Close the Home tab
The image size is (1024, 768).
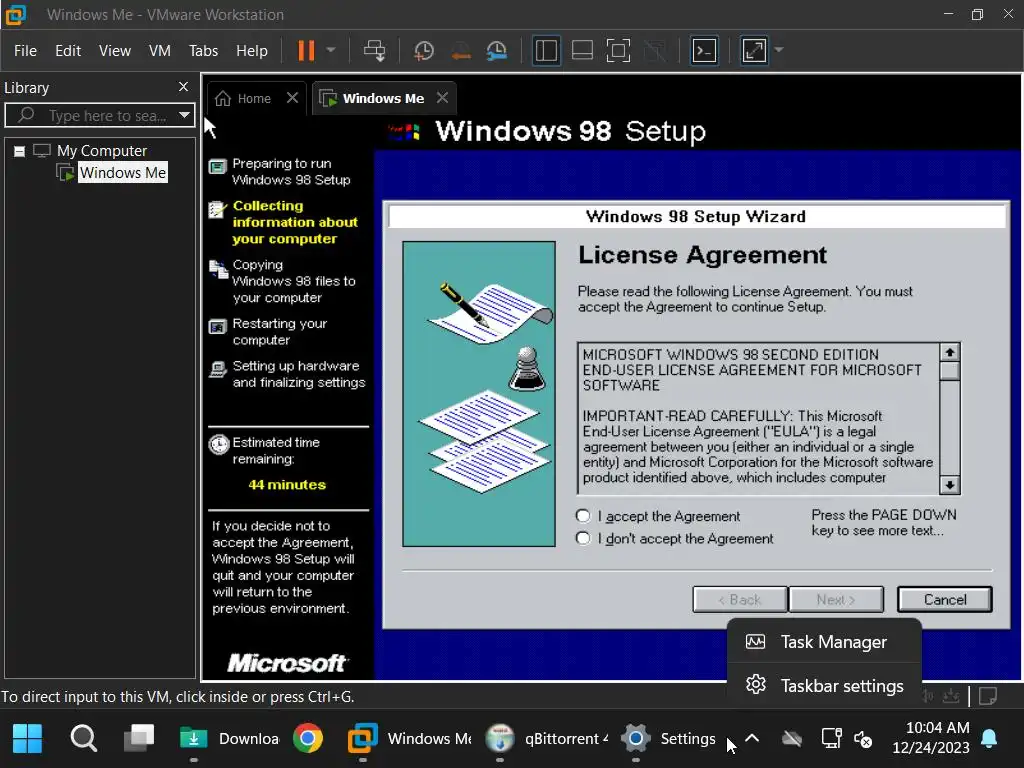(292, 98)
